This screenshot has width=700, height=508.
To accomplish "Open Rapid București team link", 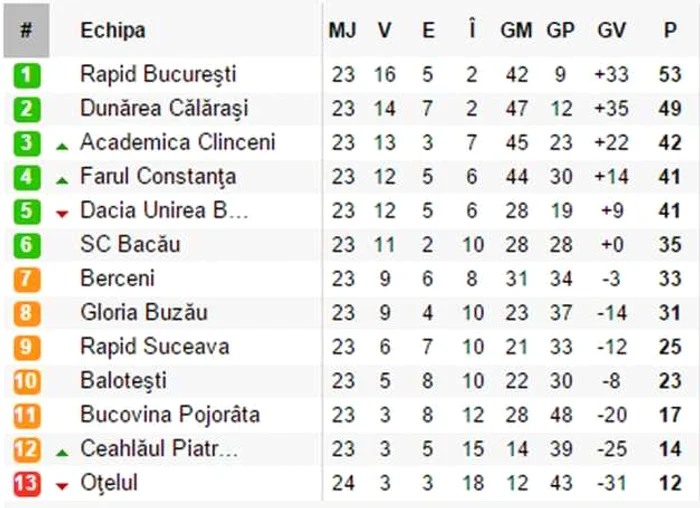I will point(158,74).
